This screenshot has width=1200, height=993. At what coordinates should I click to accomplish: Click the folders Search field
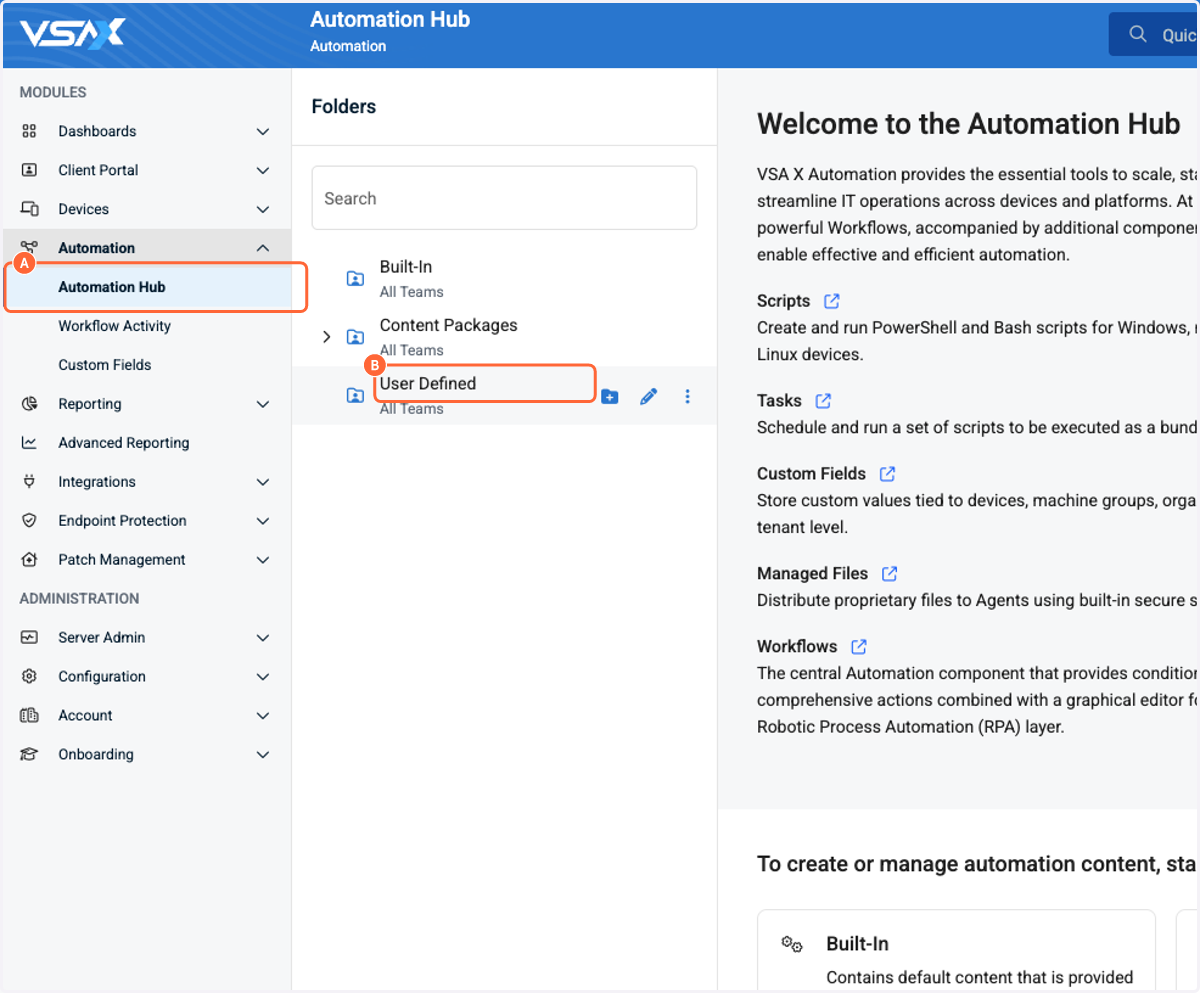pos(504,198)
